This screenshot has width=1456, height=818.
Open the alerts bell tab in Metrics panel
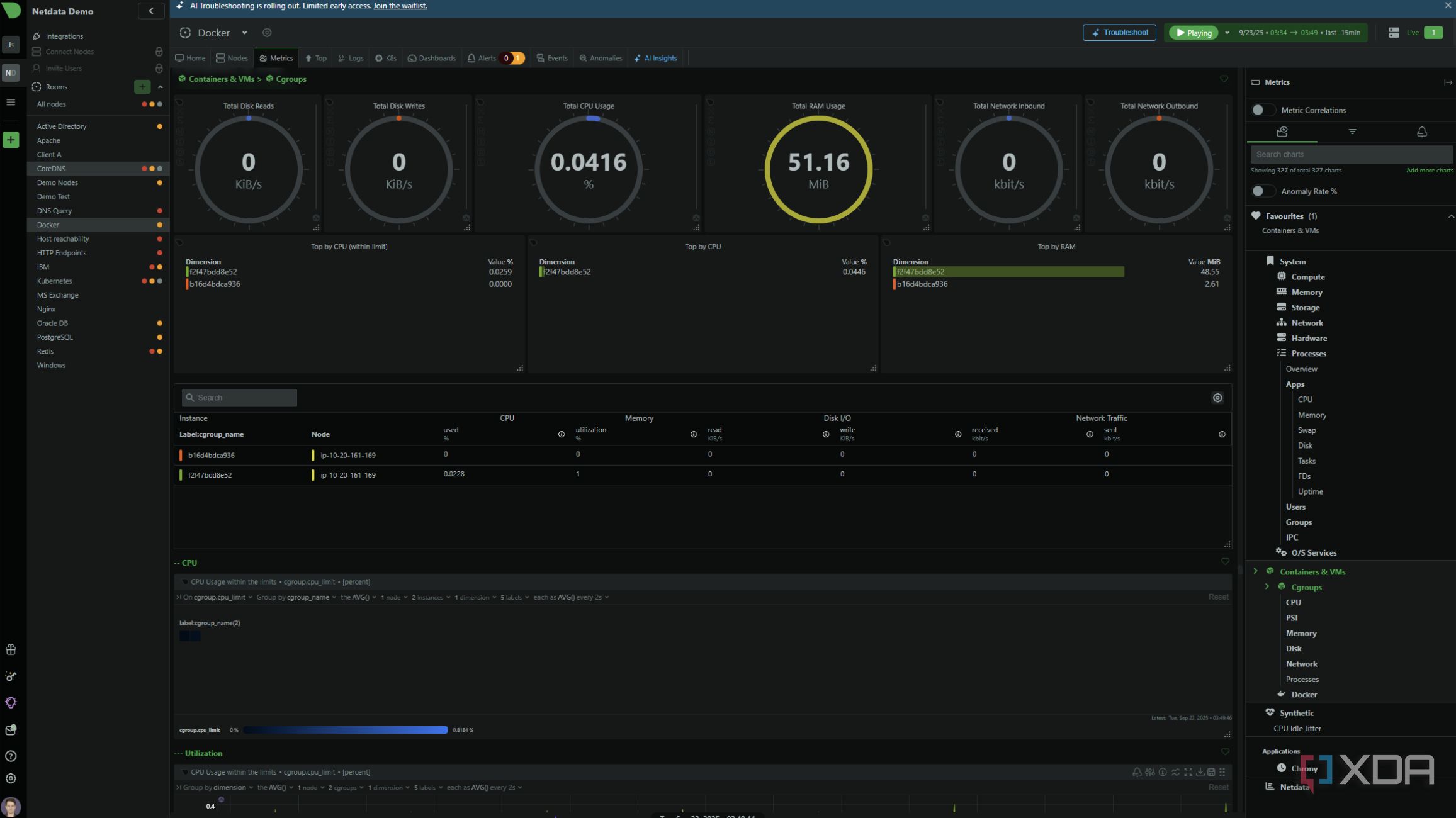point(1421,132)
